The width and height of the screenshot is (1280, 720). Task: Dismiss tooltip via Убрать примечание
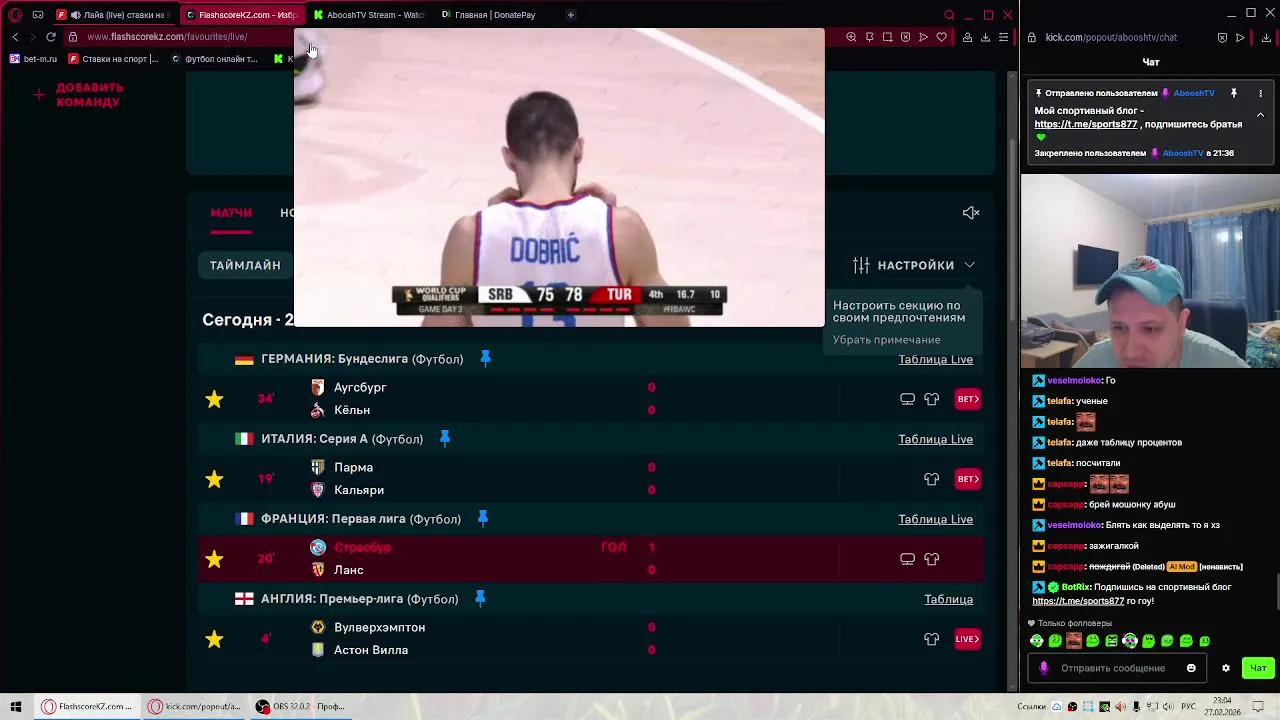point(886,340)
